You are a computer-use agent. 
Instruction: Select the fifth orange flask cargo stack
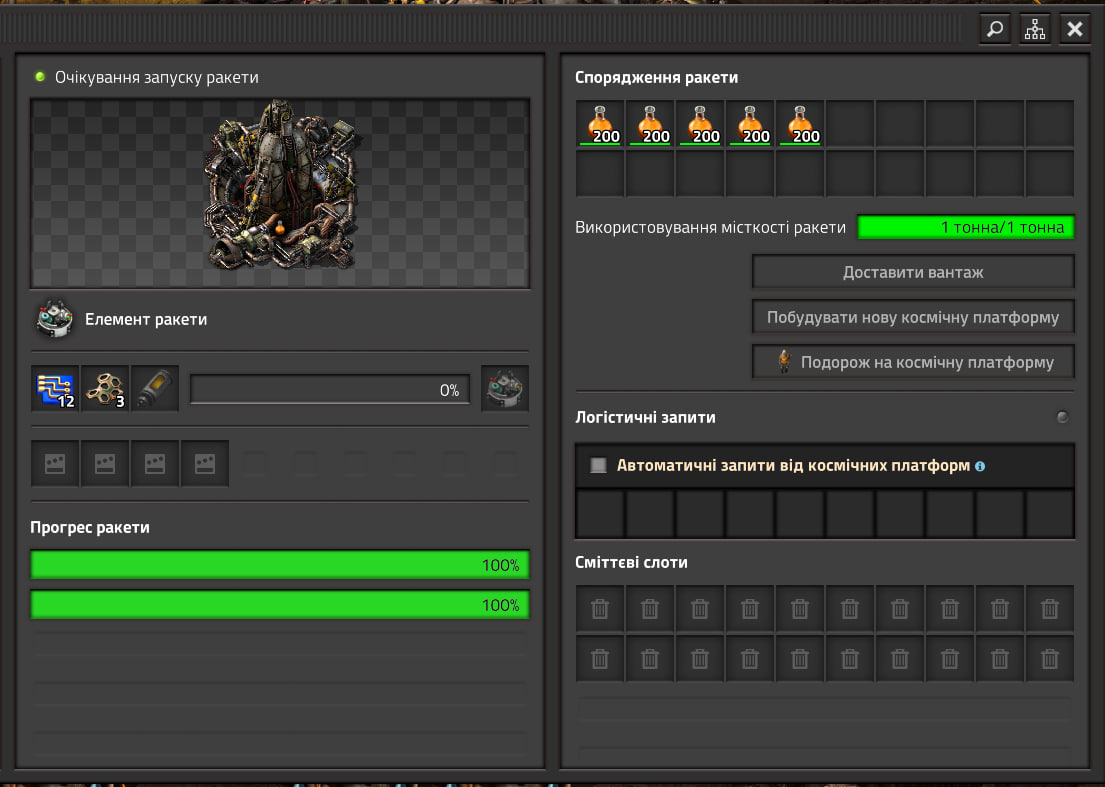tap(800, 124)
